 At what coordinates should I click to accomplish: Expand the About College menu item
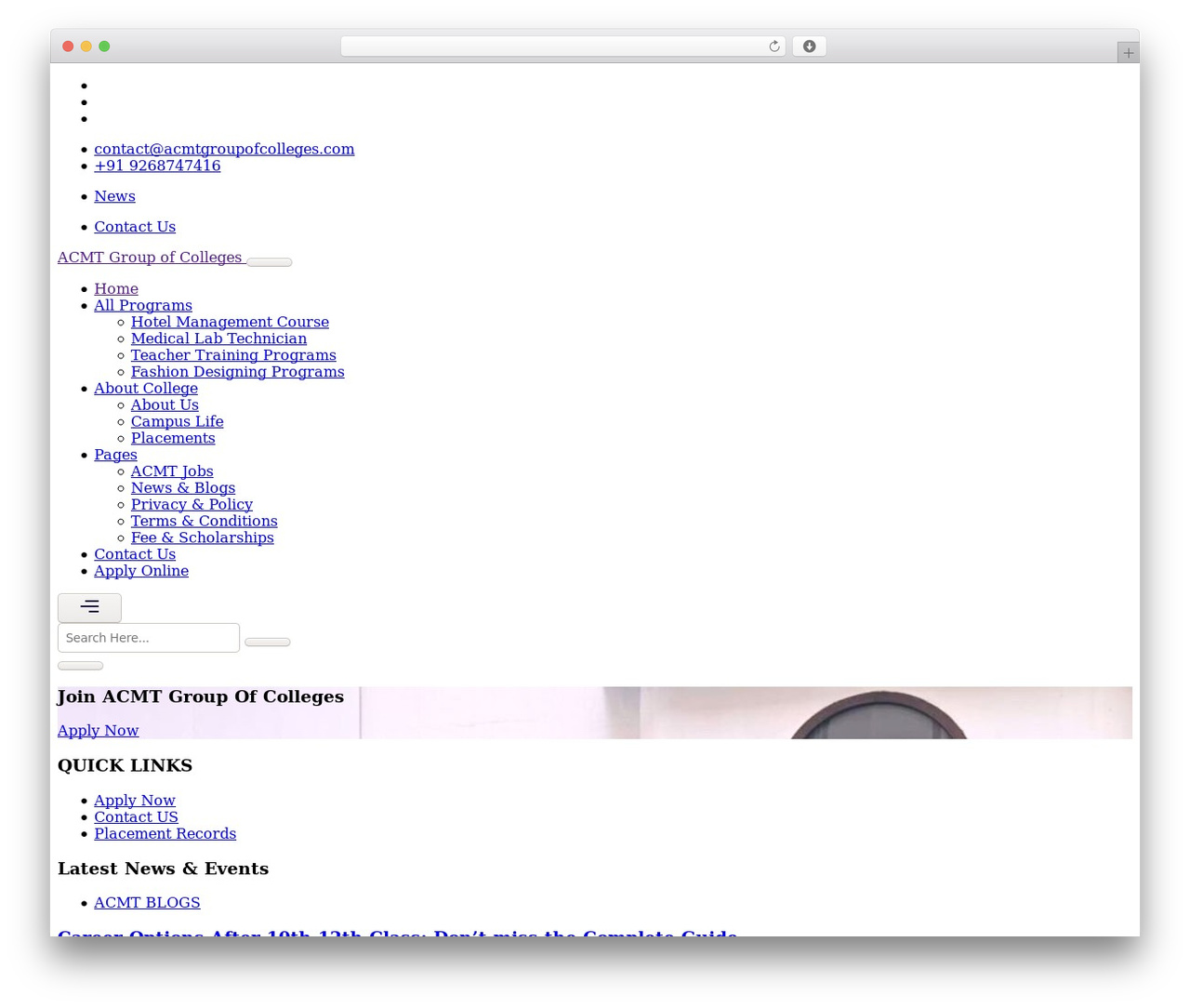pyautogui.click(x=146, y=388)
